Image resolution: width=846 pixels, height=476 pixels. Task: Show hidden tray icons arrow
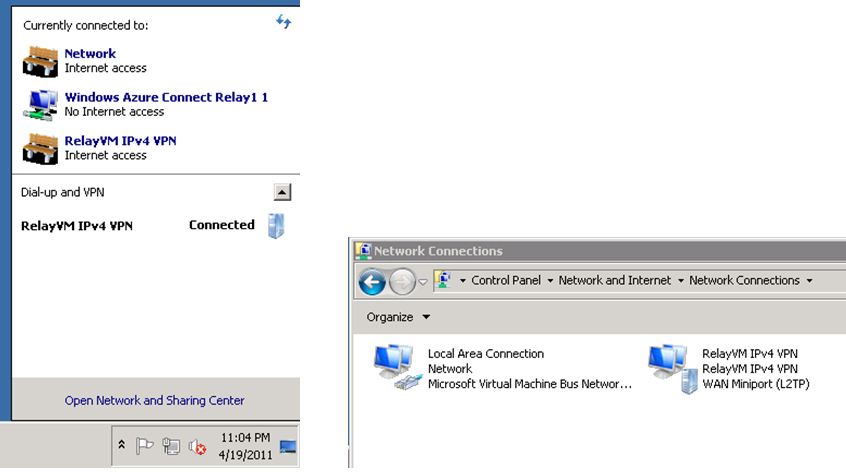pos(122,445)
